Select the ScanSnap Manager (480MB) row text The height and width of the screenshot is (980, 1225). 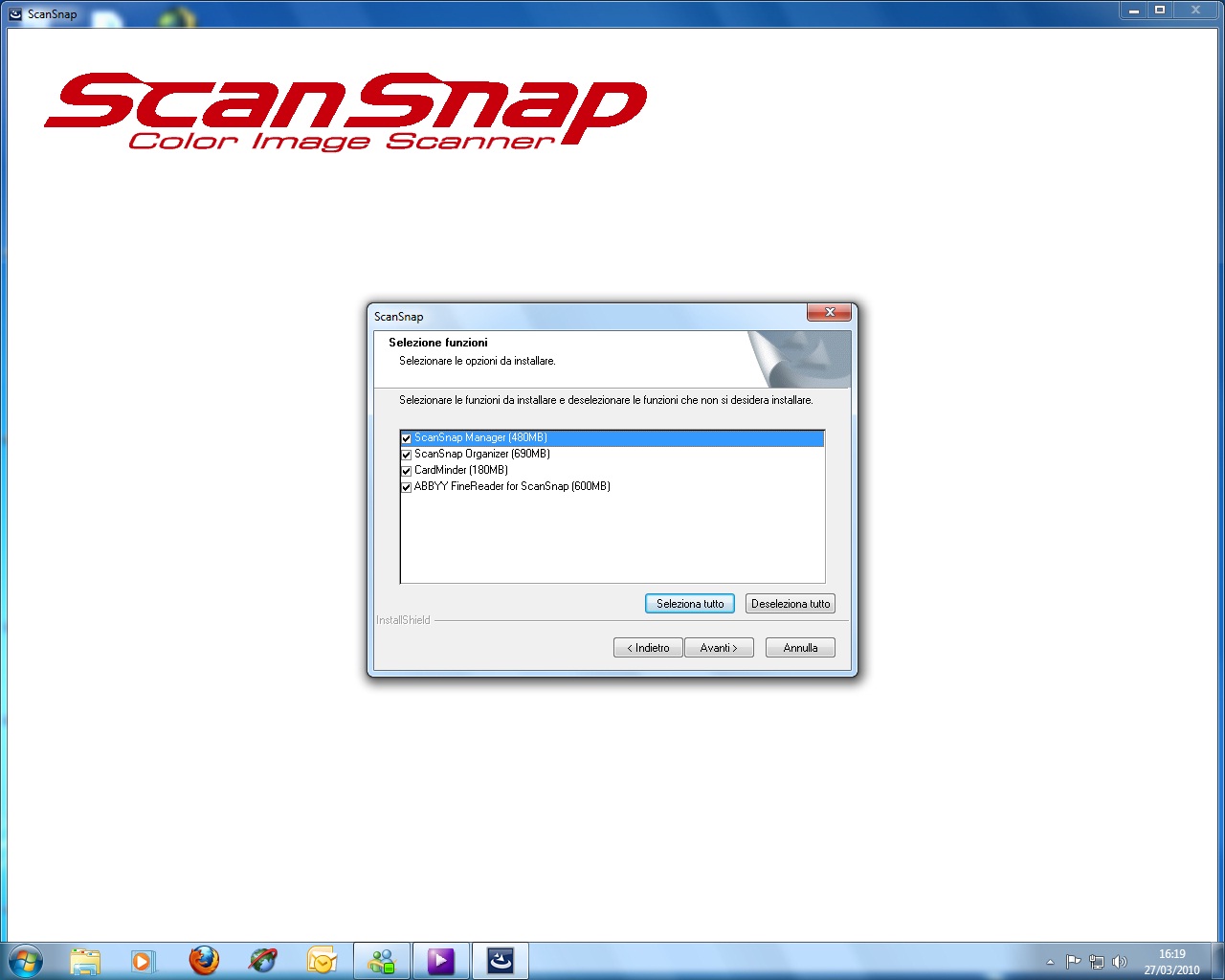tap(480, 437)
